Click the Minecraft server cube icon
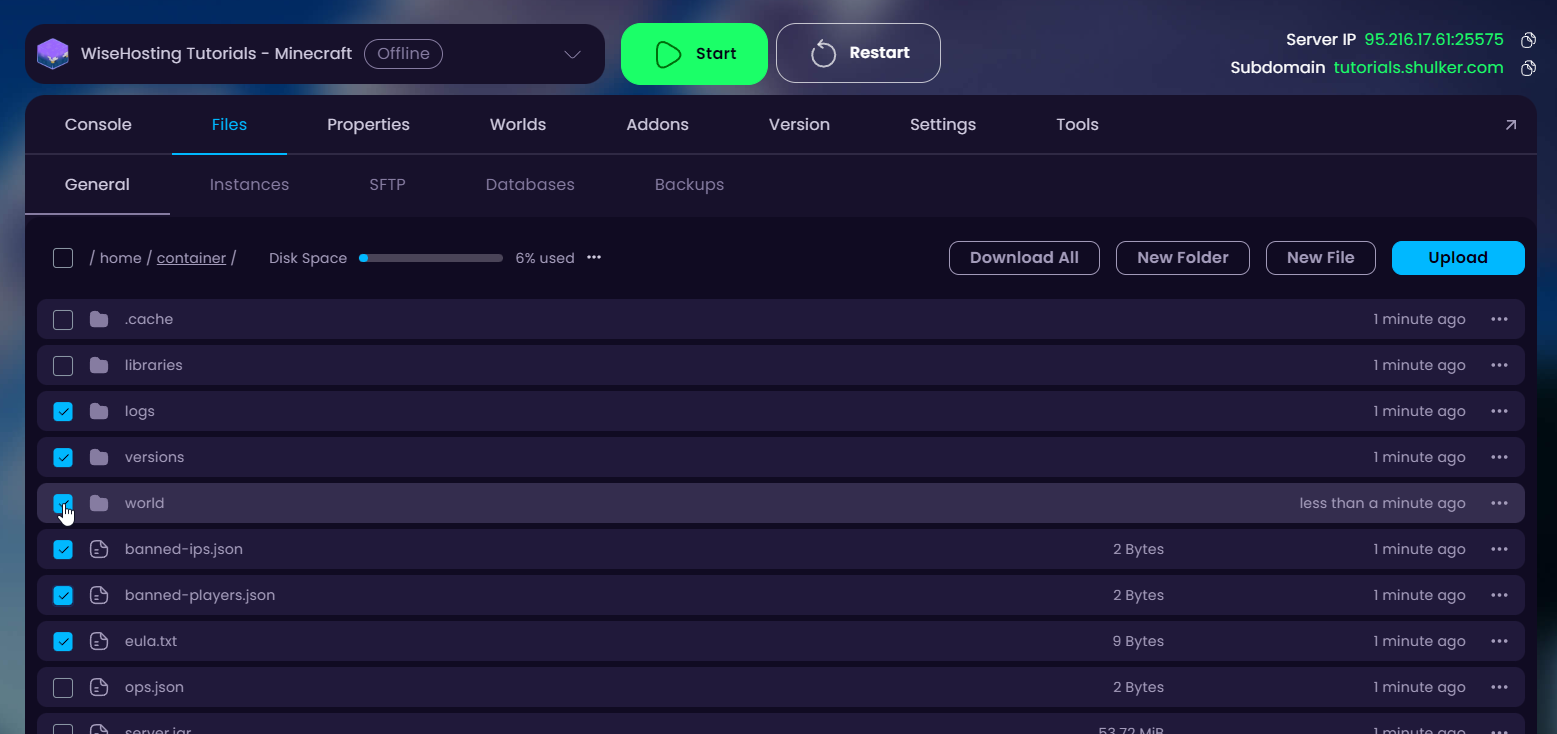Screen dimensions: 1557x734 click(53, 54)
